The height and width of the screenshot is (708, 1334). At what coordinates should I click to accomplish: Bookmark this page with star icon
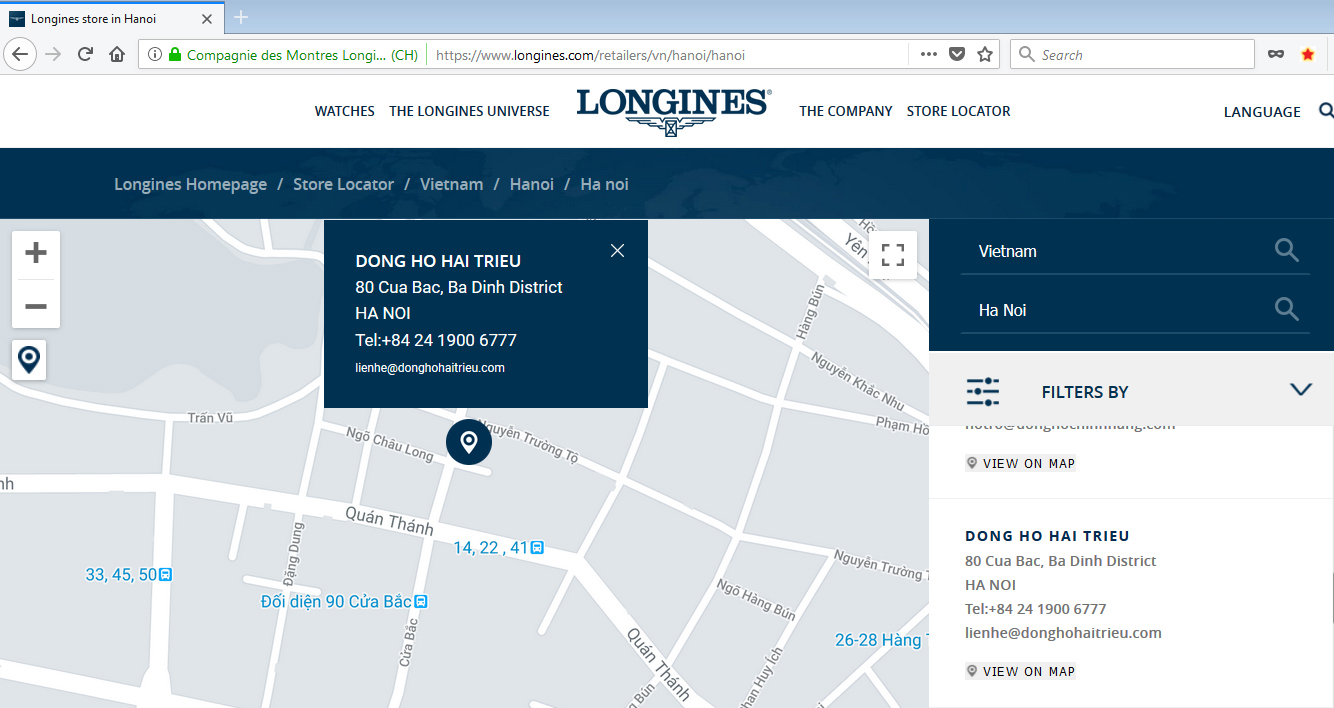tap(985, 55)
